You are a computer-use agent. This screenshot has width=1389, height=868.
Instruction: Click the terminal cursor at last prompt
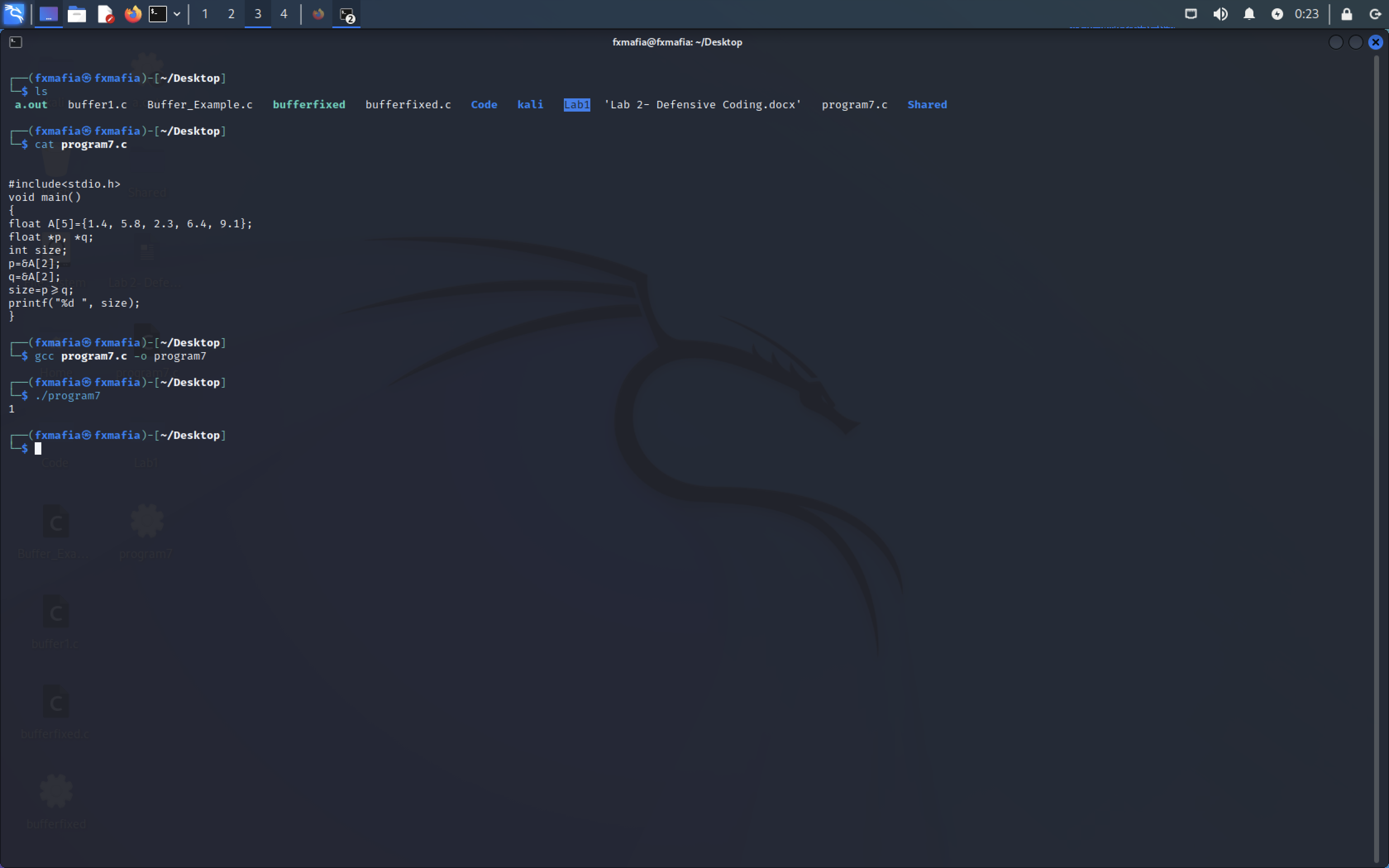tap(38, 448)
